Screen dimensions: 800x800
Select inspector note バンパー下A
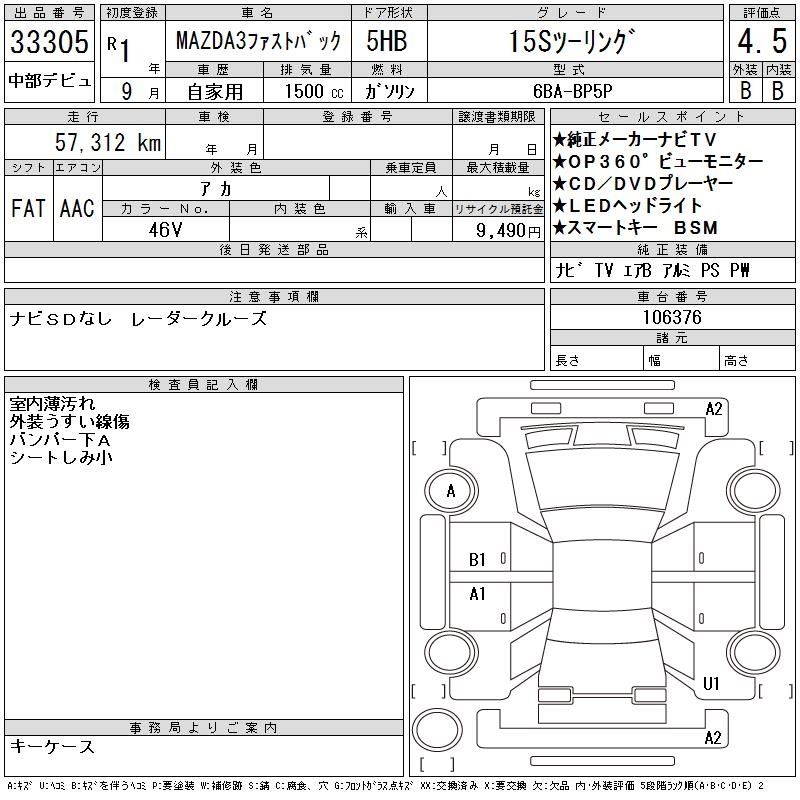60,439
